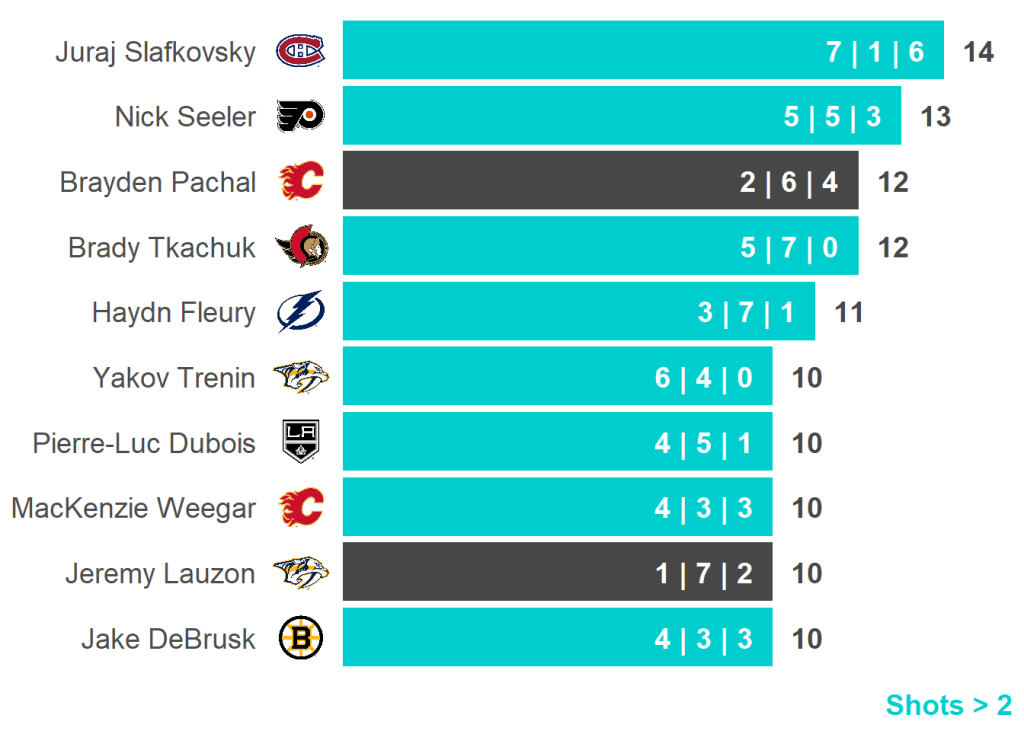
Task: Select Predators logo beside Jeremy Lauzon
Action: coord(300,573)
